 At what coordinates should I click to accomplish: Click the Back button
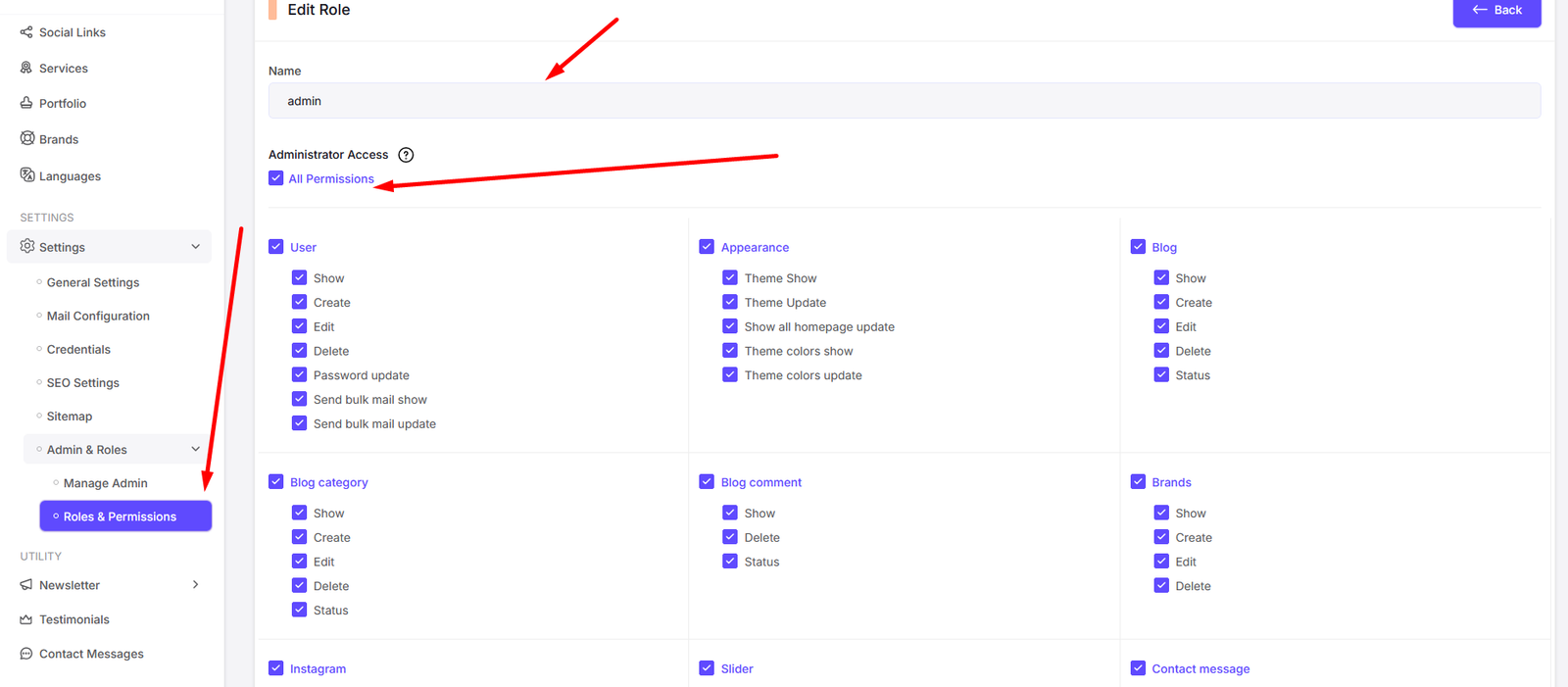pos(1496,11)
